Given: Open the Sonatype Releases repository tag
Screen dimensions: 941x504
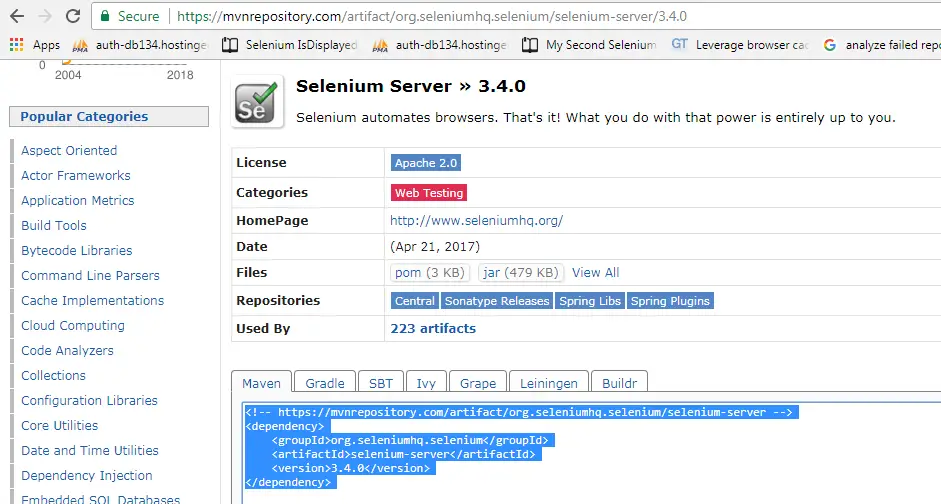Looking at the screenshot, I should click(497, 301).
